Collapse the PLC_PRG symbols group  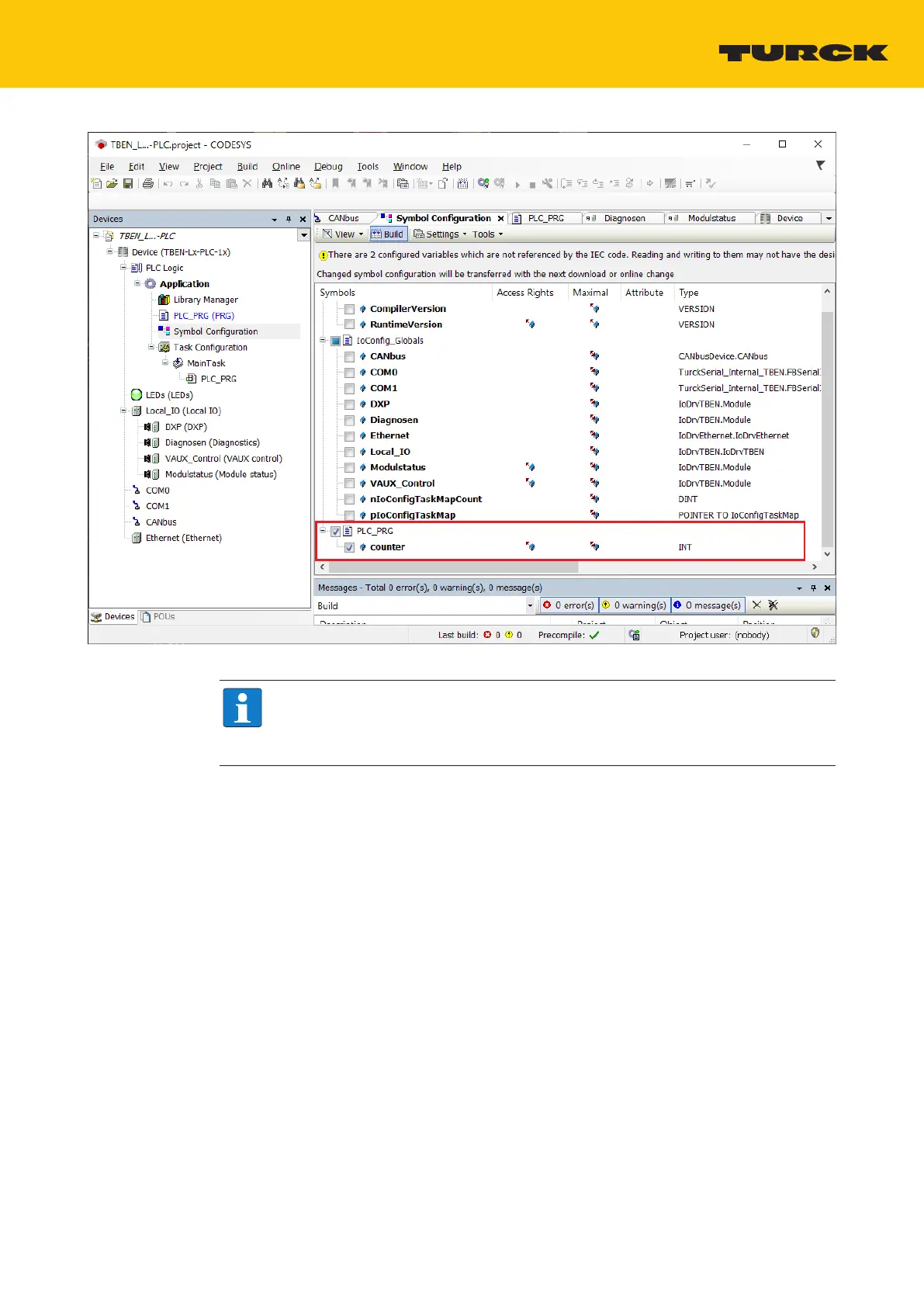[x=323, y=531]
